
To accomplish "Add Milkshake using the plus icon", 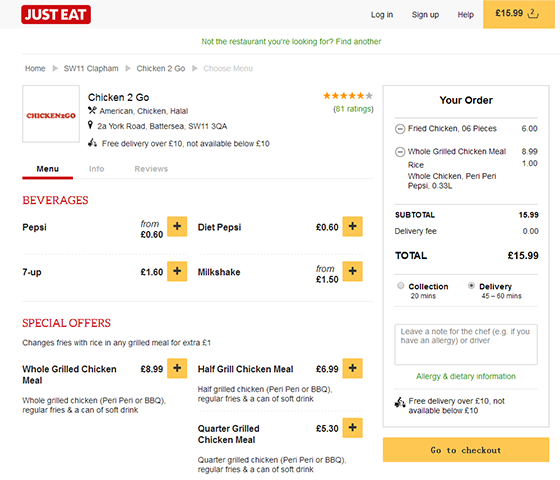I will [352, 271].
